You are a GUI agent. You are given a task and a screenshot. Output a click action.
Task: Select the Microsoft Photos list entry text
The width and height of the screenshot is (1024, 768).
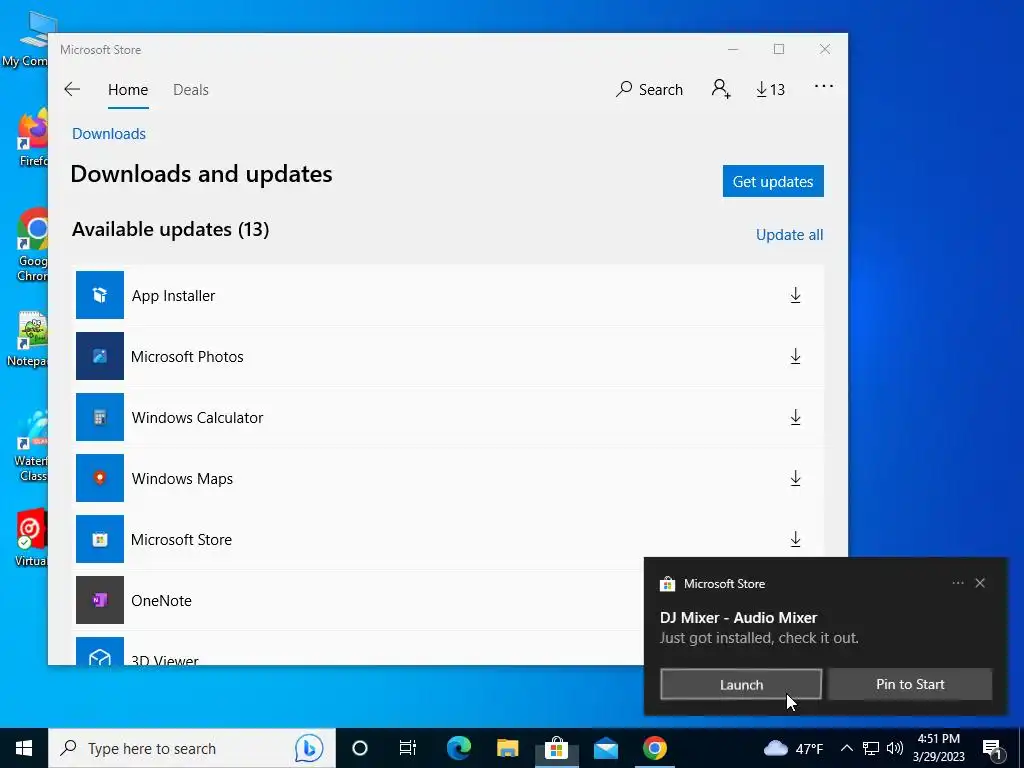click(x=187, y=357)
